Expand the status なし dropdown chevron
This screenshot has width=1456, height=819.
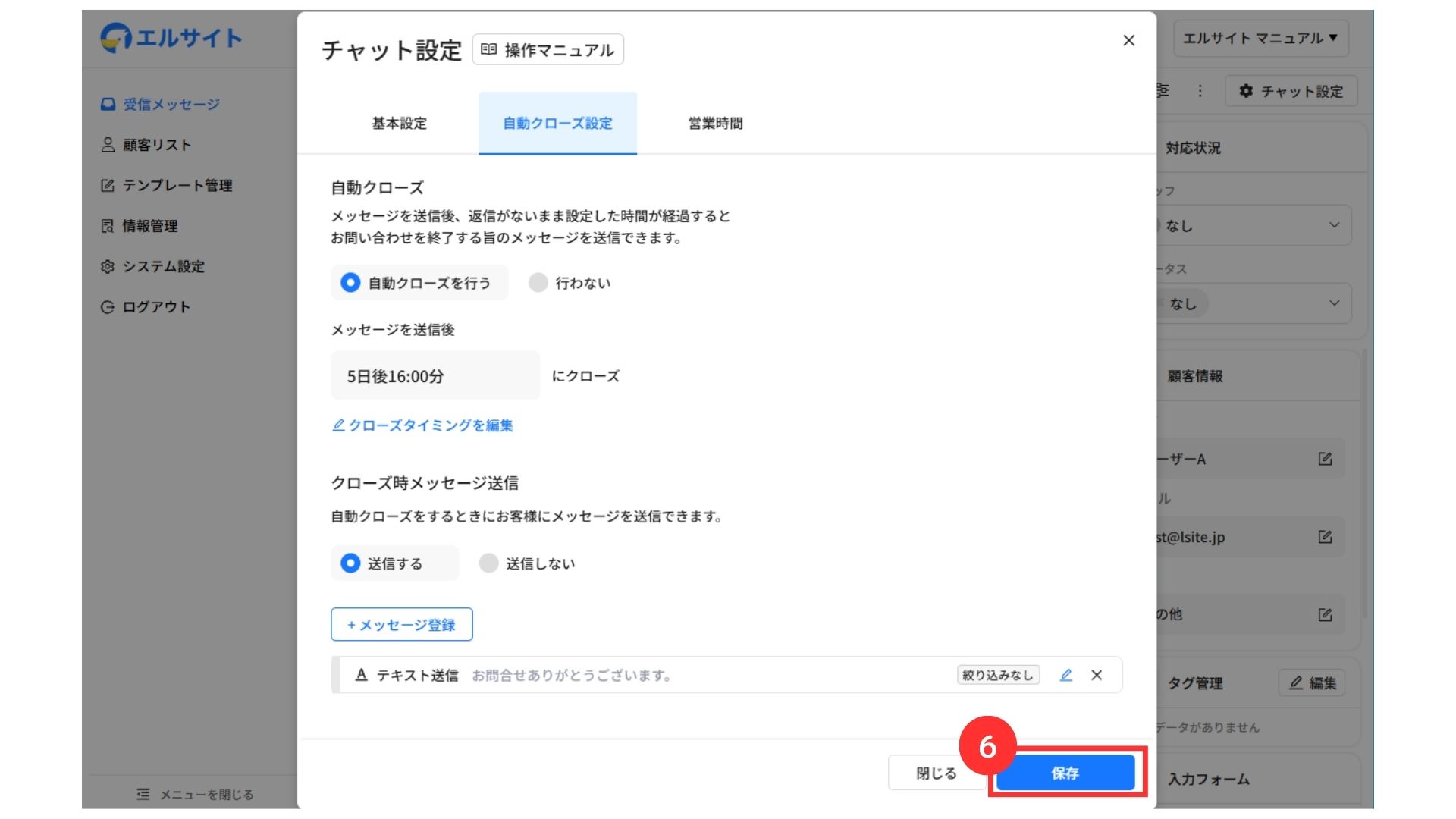[x=1334, y=303]
